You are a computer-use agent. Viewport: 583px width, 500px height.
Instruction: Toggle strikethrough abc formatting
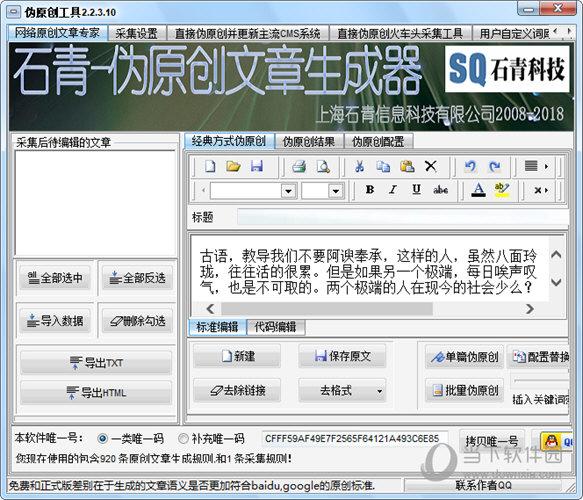tap(440, 190)
